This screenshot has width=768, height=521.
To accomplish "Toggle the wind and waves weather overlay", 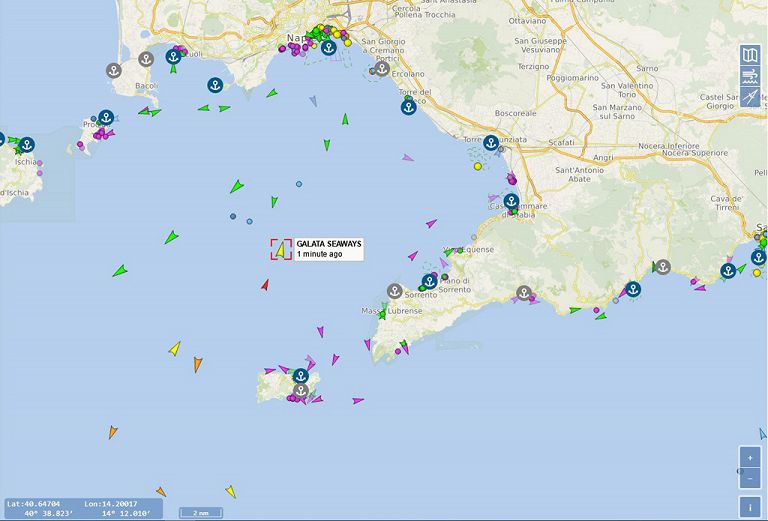I will (750, 76).
